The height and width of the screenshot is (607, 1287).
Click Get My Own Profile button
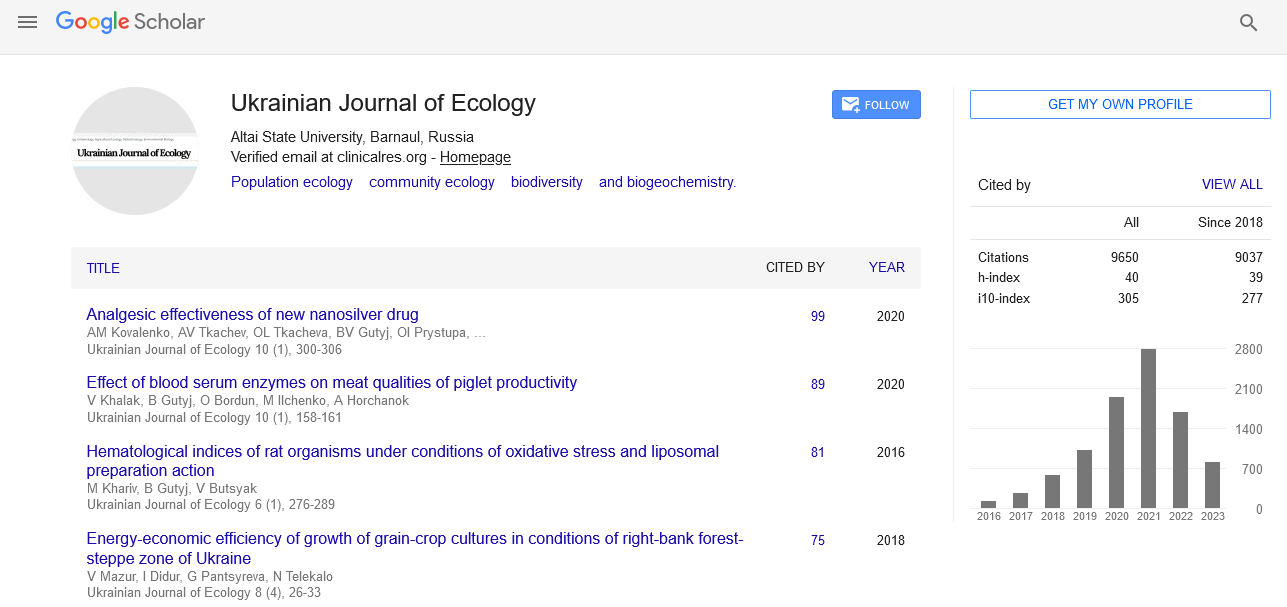(1120, 105)
